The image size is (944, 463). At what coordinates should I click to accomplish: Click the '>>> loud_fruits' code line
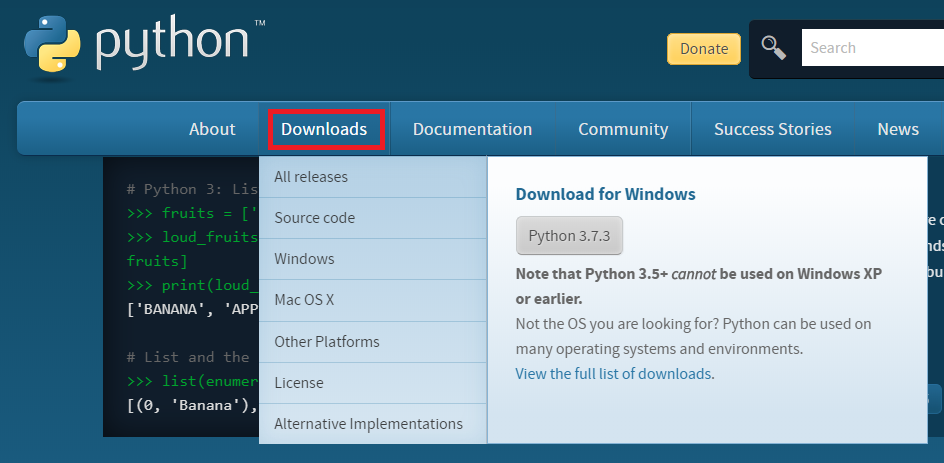193,237
